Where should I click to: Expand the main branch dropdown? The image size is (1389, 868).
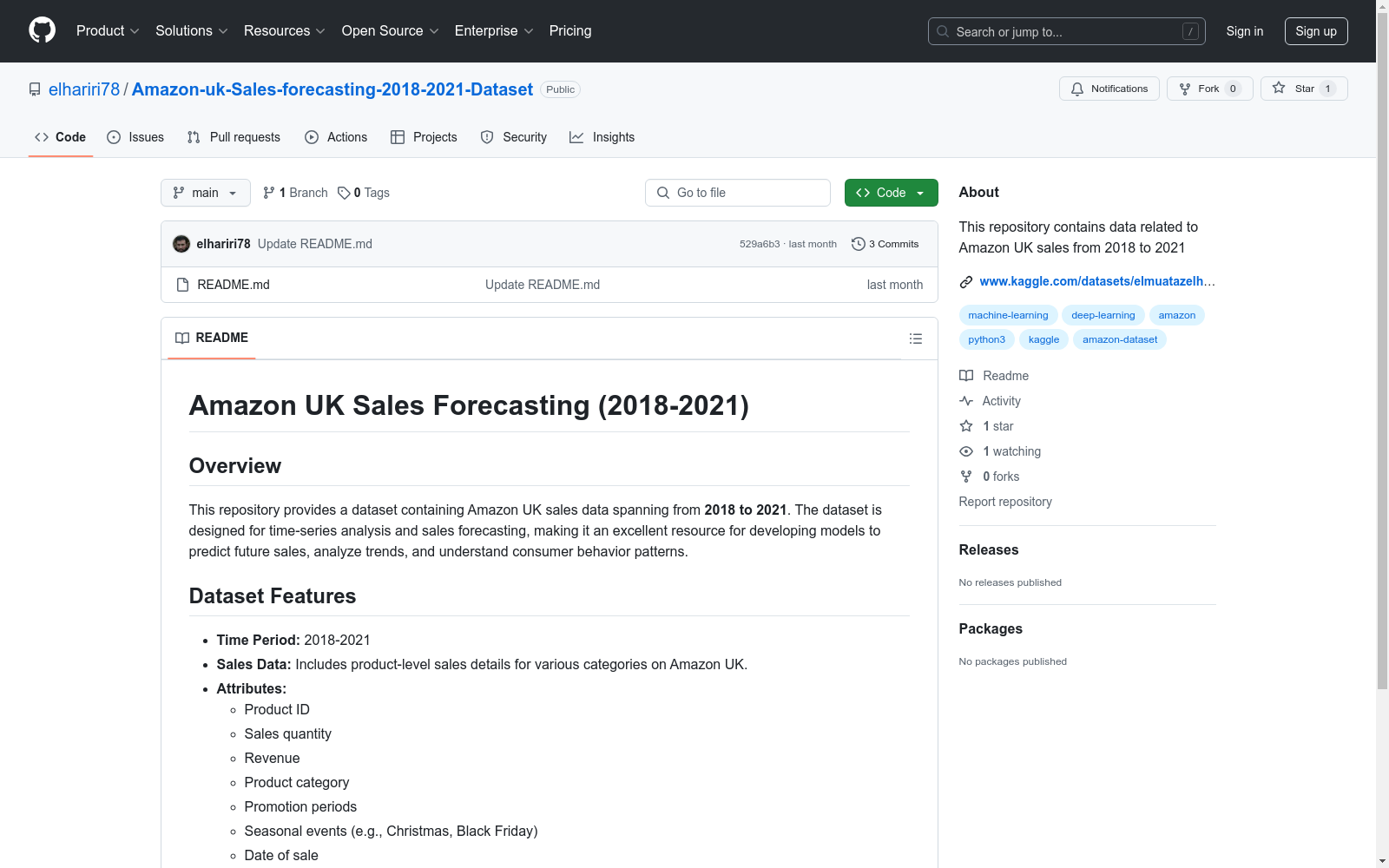[x=205, y=193]
